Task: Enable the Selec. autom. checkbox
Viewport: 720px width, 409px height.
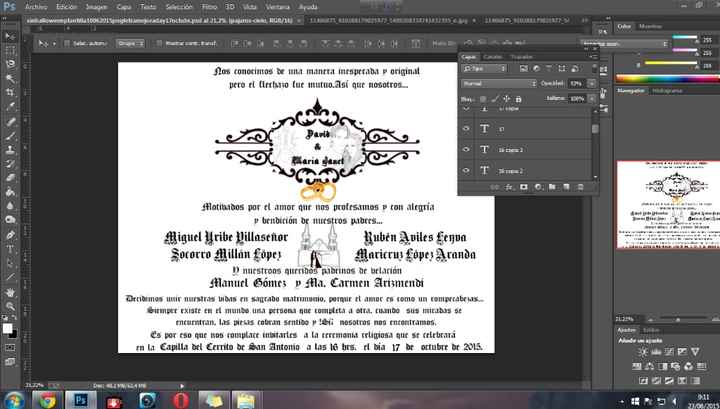Action: (67, 43)
